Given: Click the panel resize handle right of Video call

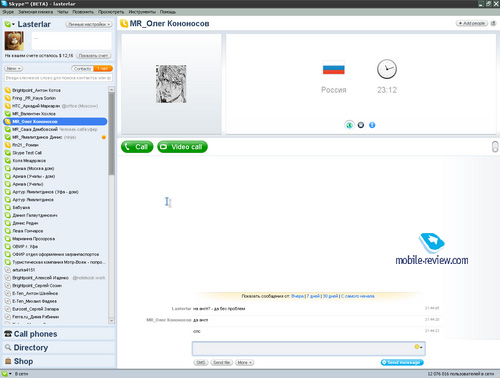Looking at the screenshot, I should pos(495,147).
